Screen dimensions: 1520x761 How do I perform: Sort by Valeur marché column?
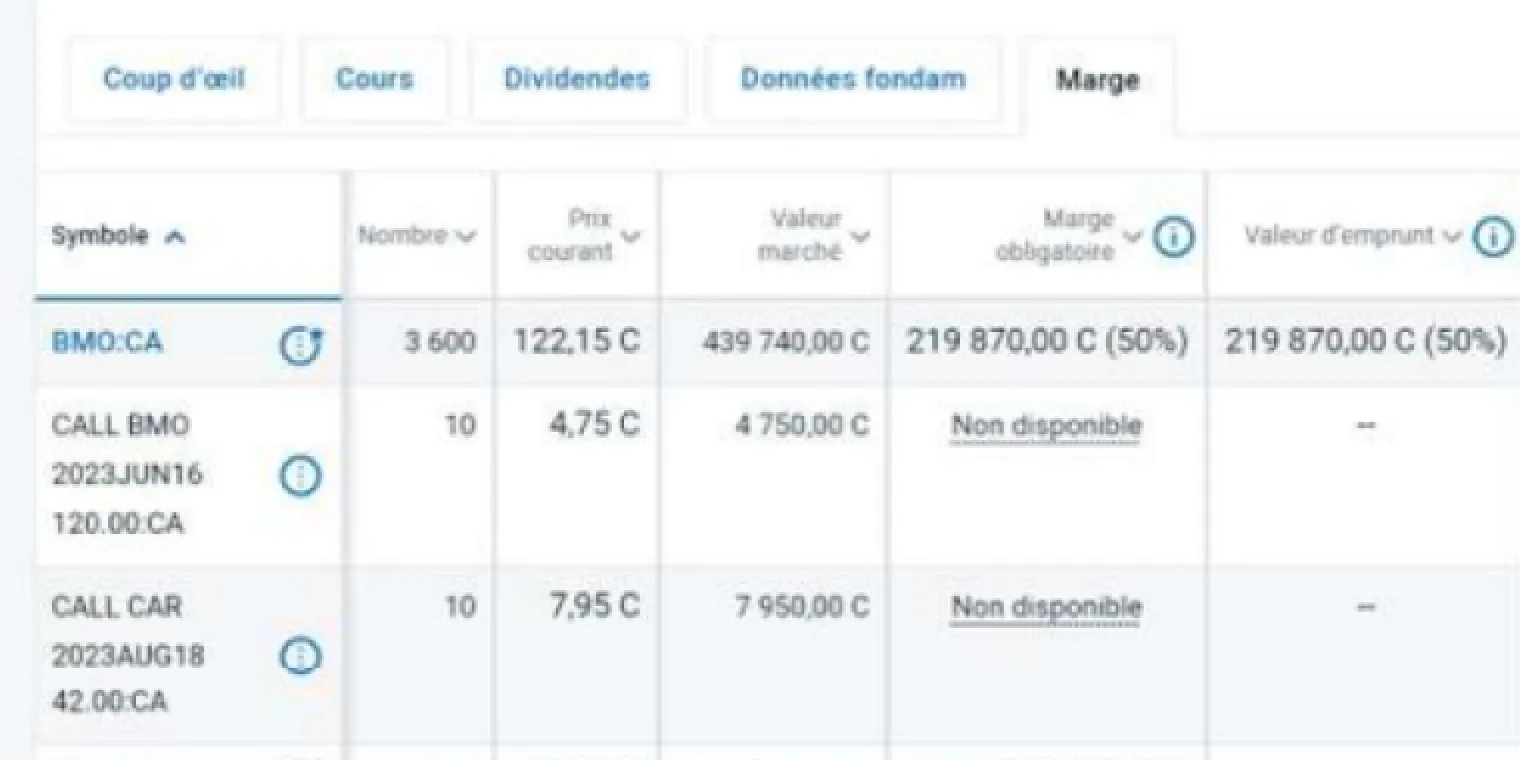860,237
